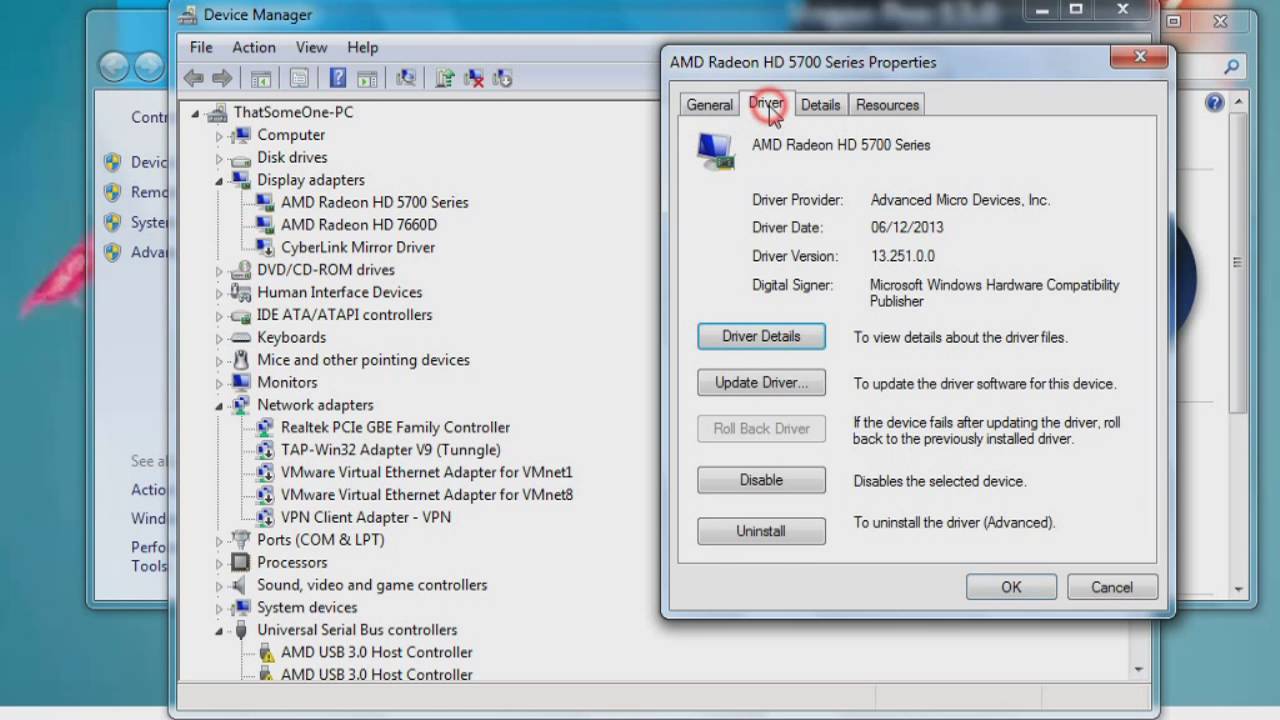
Task: Click the VPN Client Adapter icon
Action: (265, 517)
